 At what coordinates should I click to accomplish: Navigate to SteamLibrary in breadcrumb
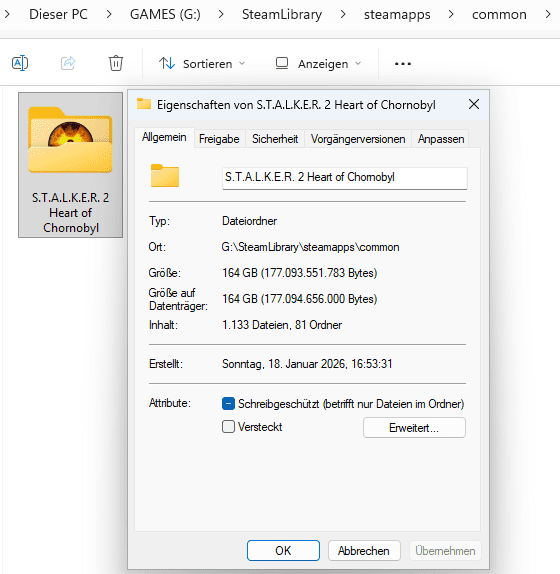click(x=282, y=14)
